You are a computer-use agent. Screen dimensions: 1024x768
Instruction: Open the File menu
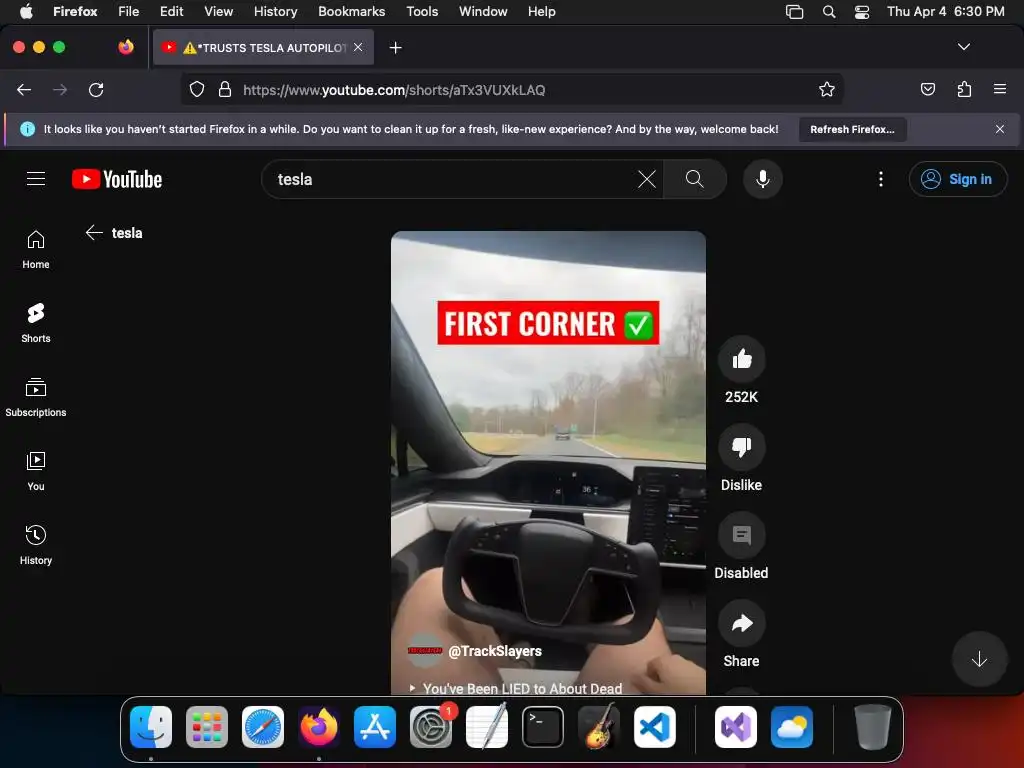coord(129,11)
